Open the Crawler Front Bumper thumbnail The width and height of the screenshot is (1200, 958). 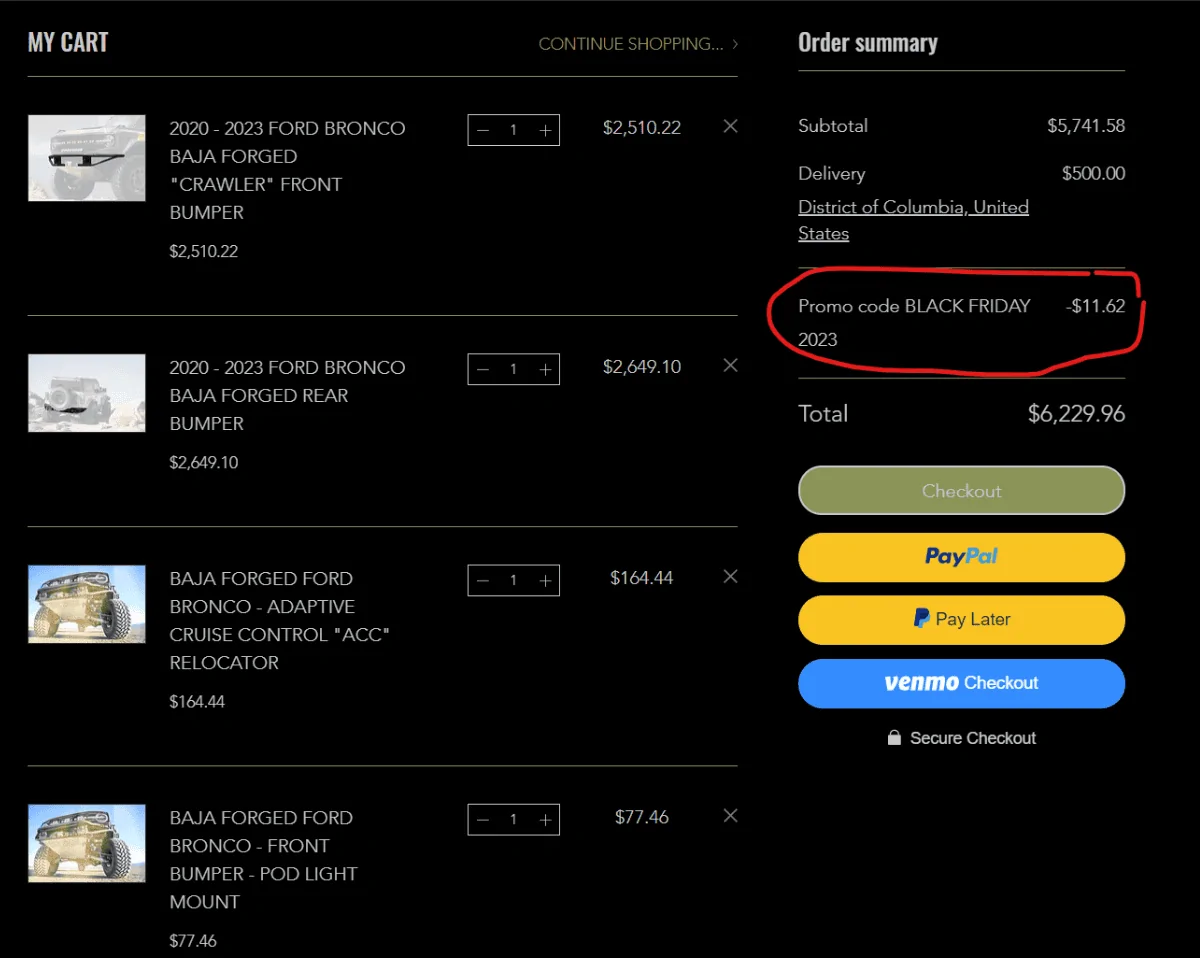click(87, 158)
